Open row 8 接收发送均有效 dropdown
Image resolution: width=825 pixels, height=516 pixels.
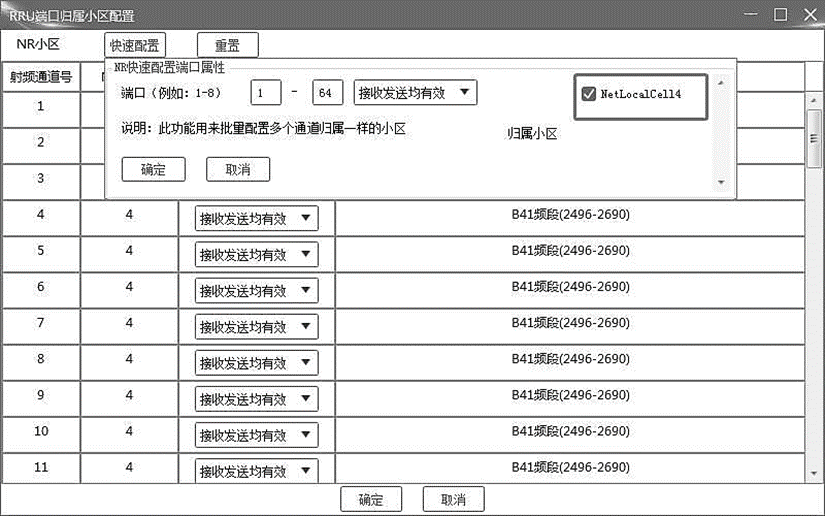(256, 363)
